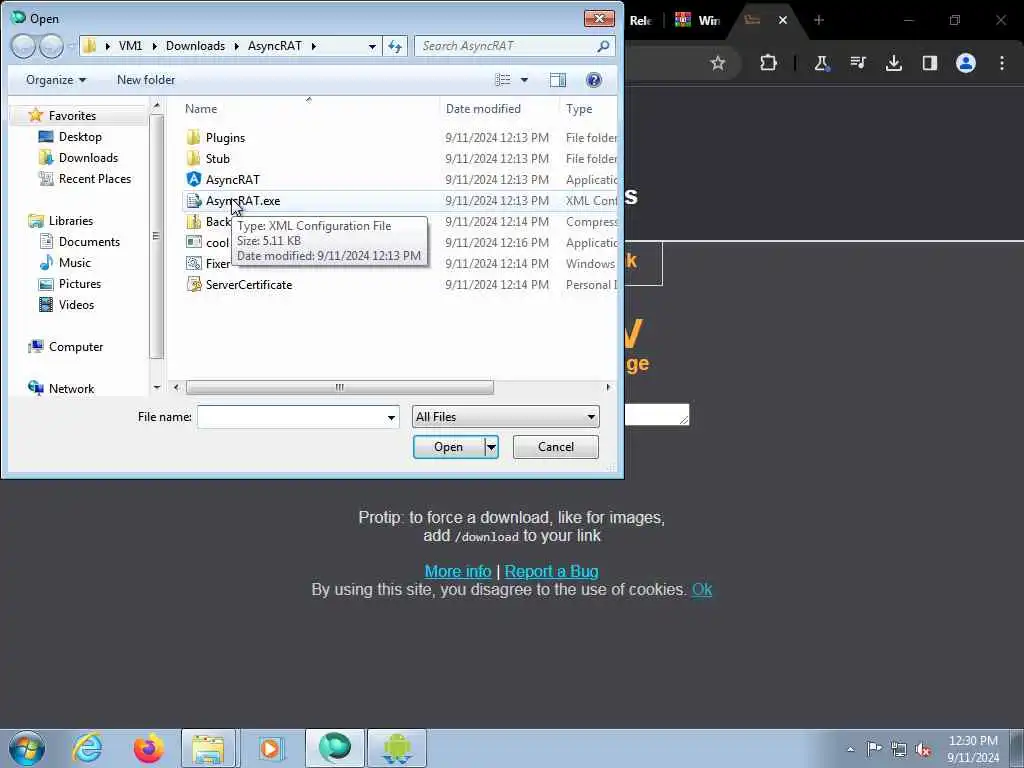Click the Ok cookies link
The width and height of the screenshot is (1024, 768).
pos(701,590)
